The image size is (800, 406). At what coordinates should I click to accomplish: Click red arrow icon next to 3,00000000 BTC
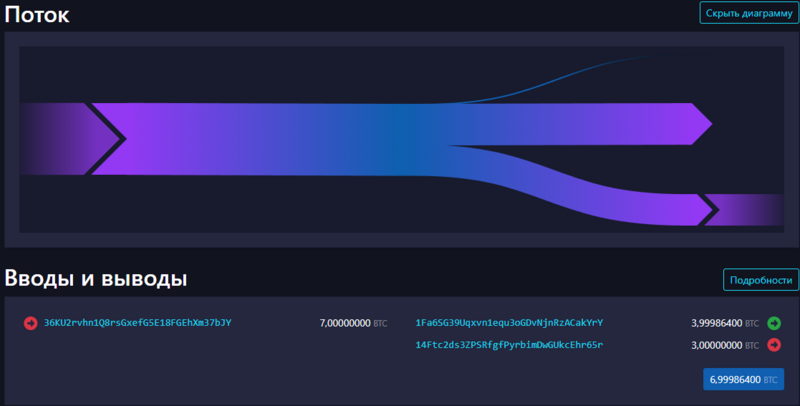coord(774,345)
